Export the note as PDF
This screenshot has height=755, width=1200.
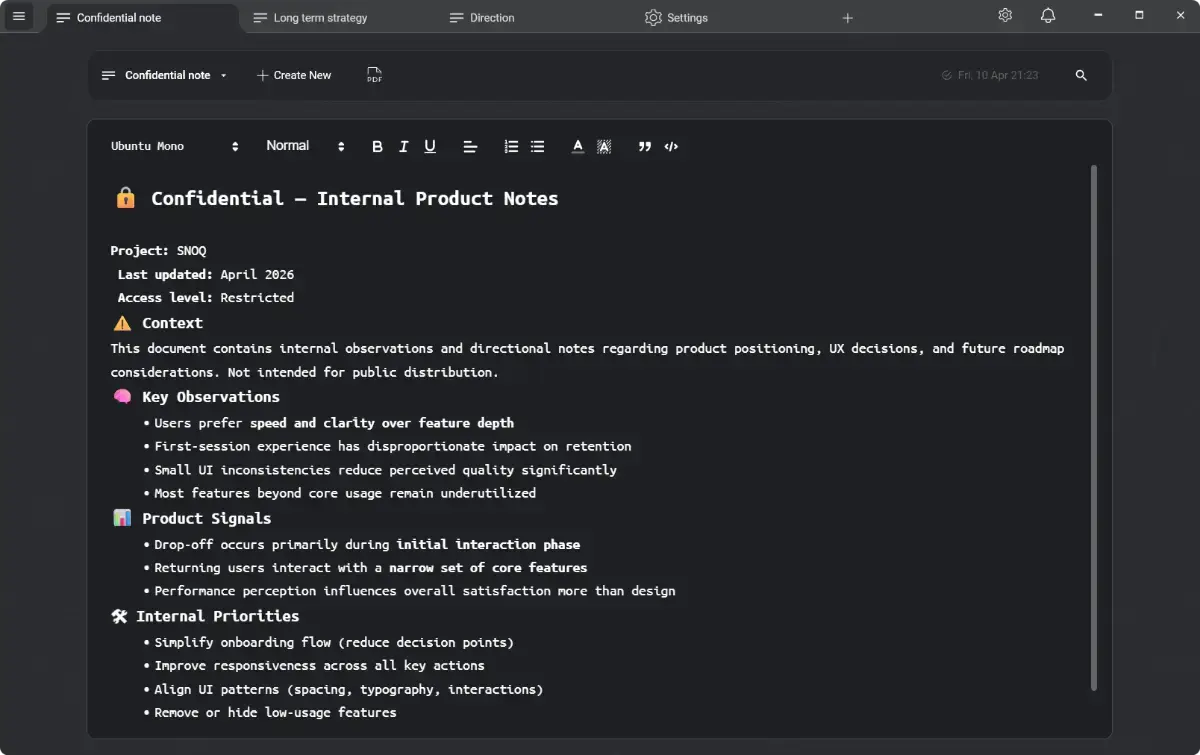click(x=374, y=75)
